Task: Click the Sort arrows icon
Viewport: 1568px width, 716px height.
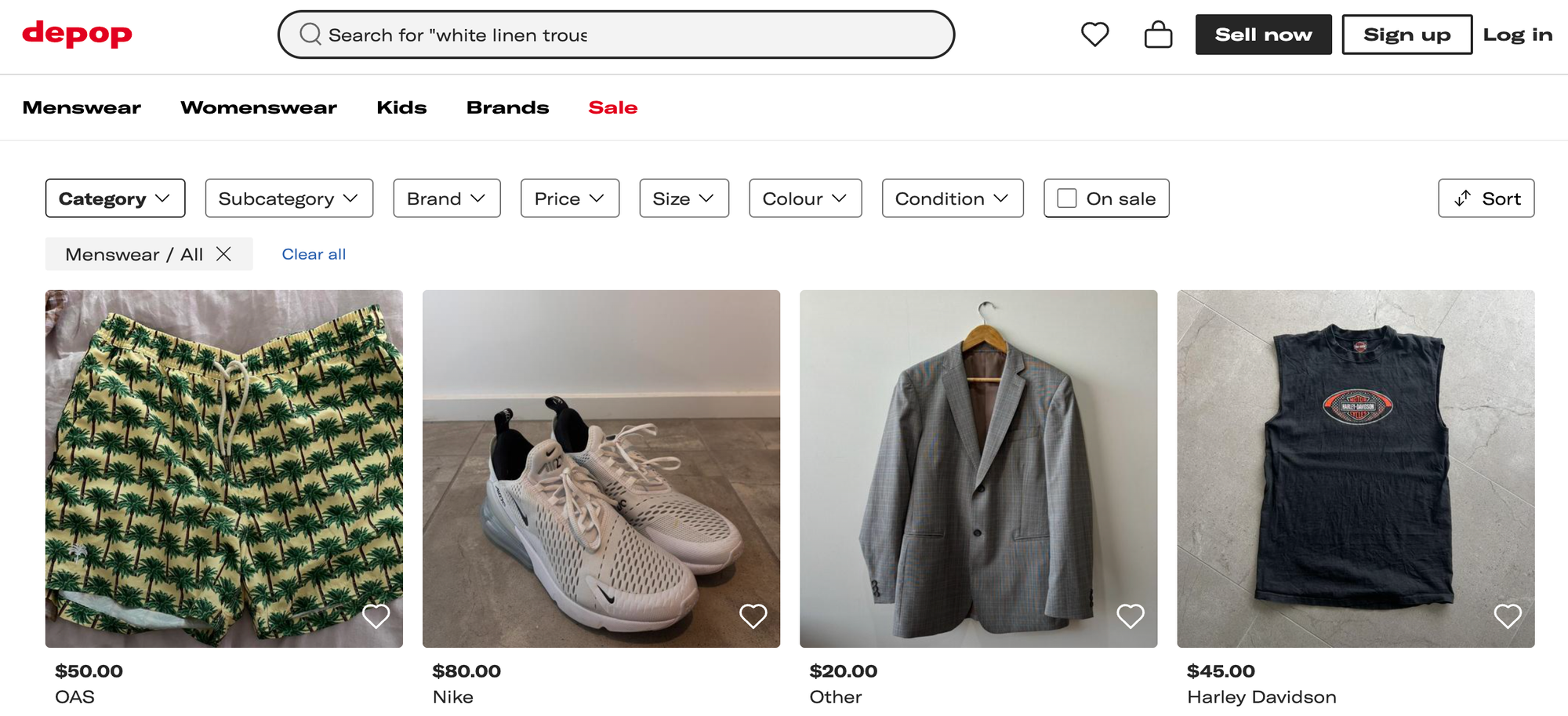Action: (x=1461, y=198)
